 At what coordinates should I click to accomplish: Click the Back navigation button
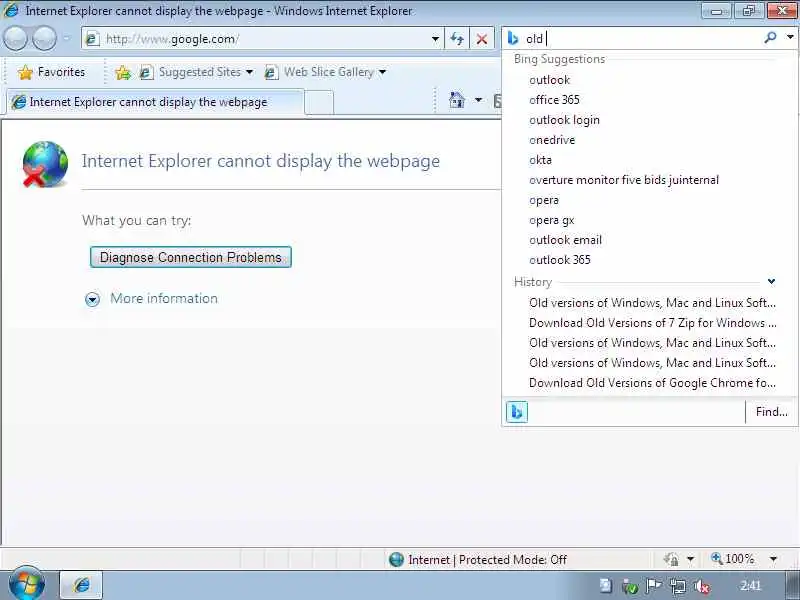point(15,39)
